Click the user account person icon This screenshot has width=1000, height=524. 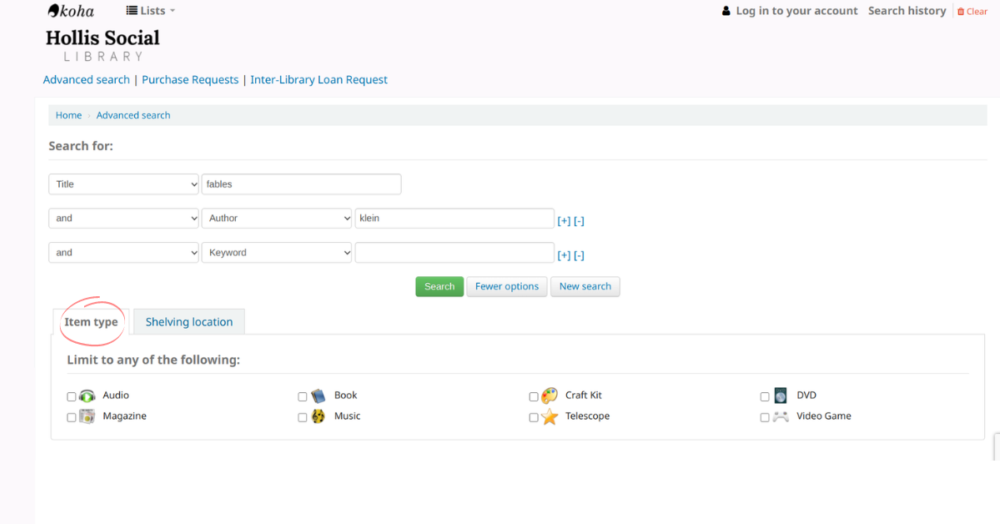[726, 11]
